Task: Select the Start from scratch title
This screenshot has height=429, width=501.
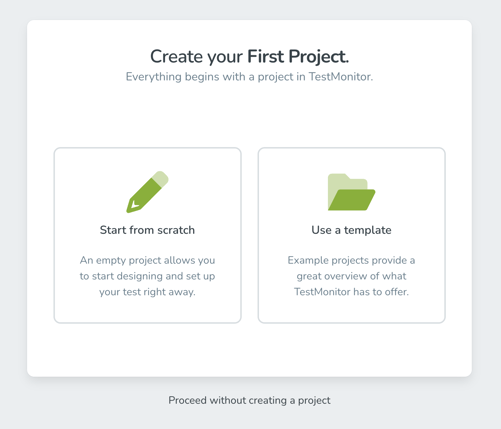Action: point(147,230)
